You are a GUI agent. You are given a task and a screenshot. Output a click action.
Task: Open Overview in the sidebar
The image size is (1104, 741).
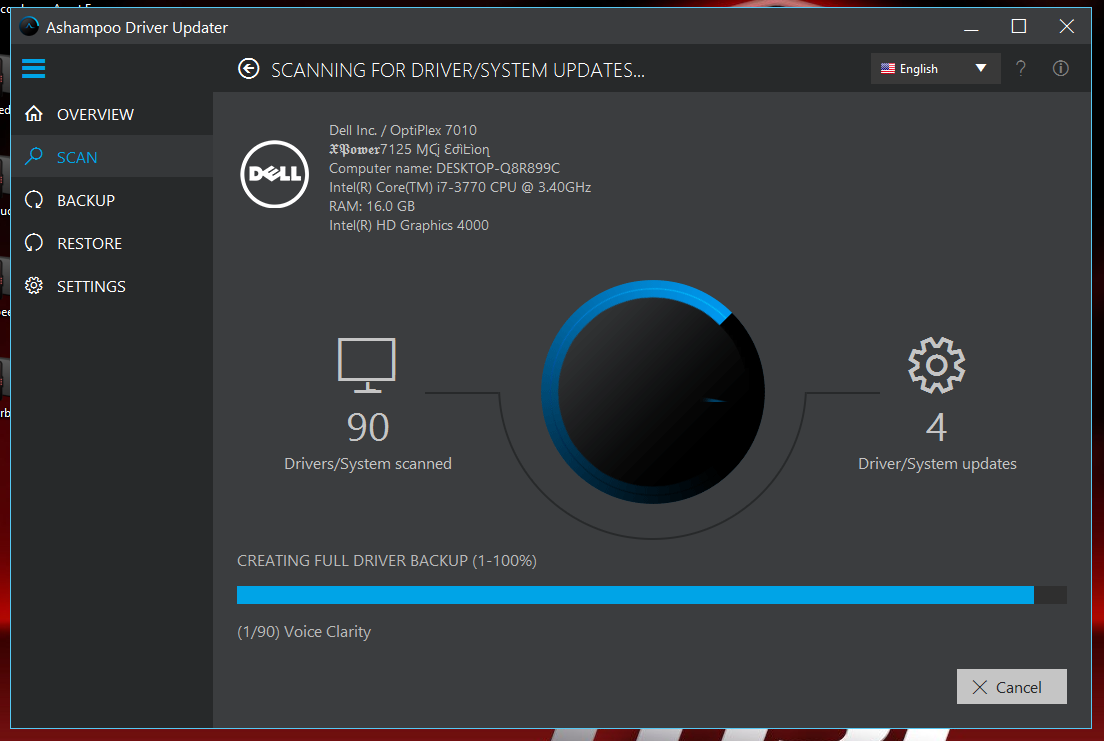click(x=112, y=114)
